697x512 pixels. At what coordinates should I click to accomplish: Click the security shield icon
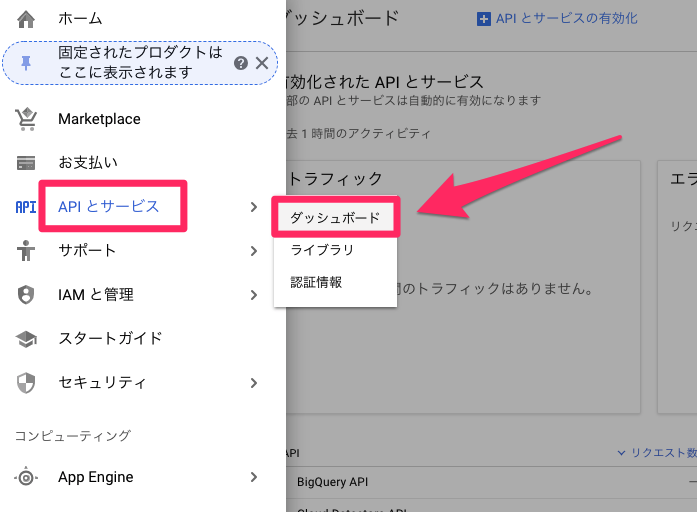click(x=26, y=383)
